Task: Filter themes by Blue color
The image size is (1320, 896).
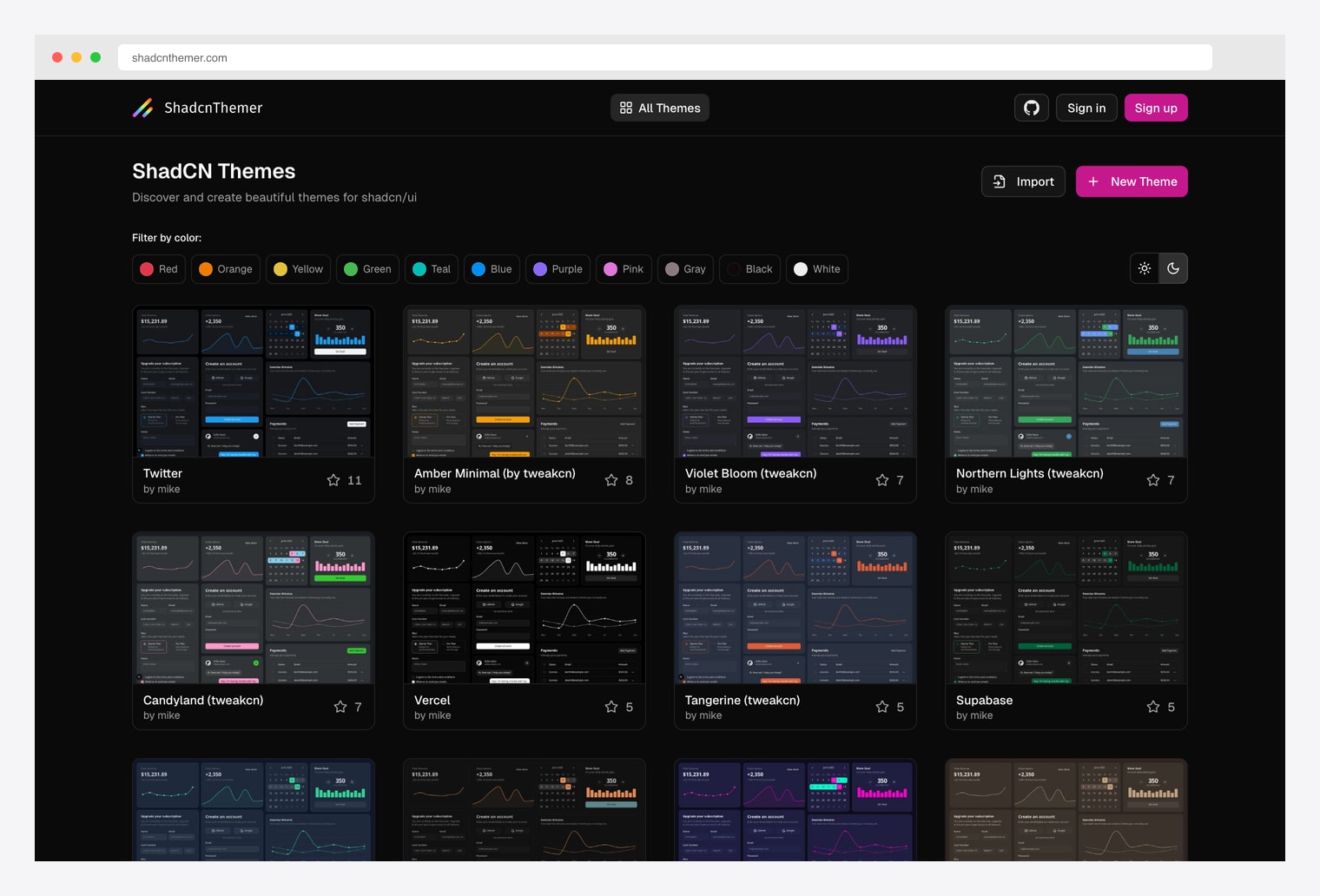Action: tap(492, 269)
